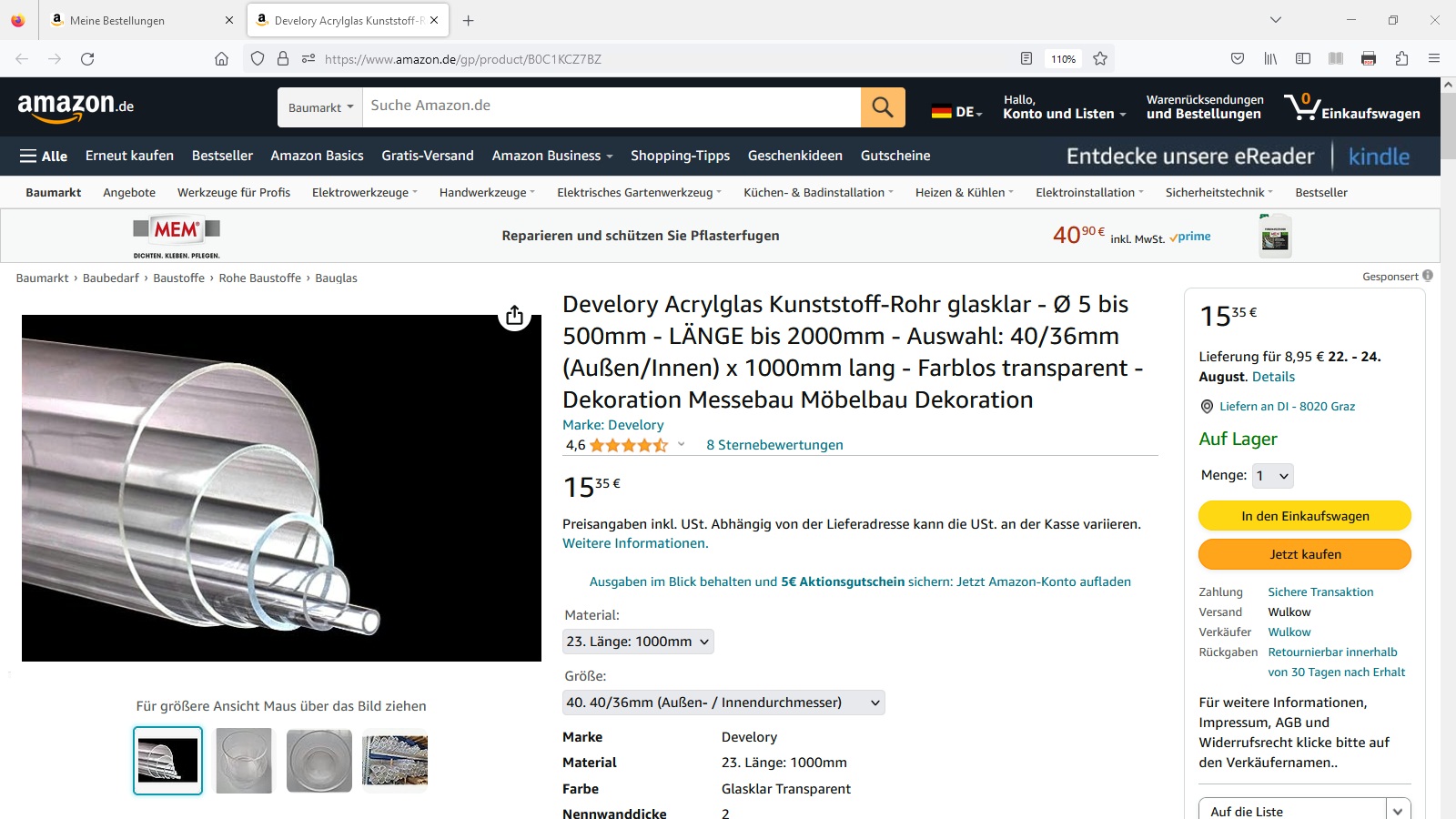Click the share icon on product image

pyautogui.click(x=515, y=315)
